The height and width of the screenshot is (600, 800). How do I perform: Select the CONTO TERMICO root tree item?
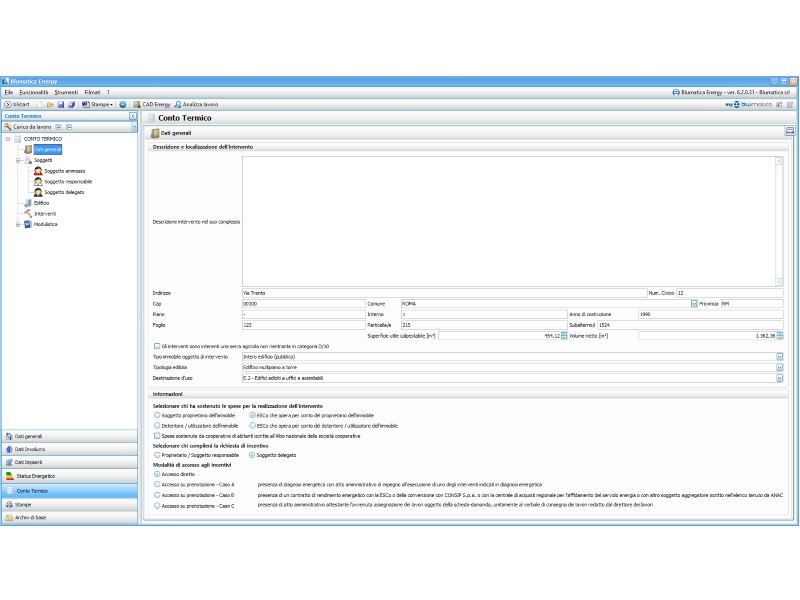pos(43,139)
